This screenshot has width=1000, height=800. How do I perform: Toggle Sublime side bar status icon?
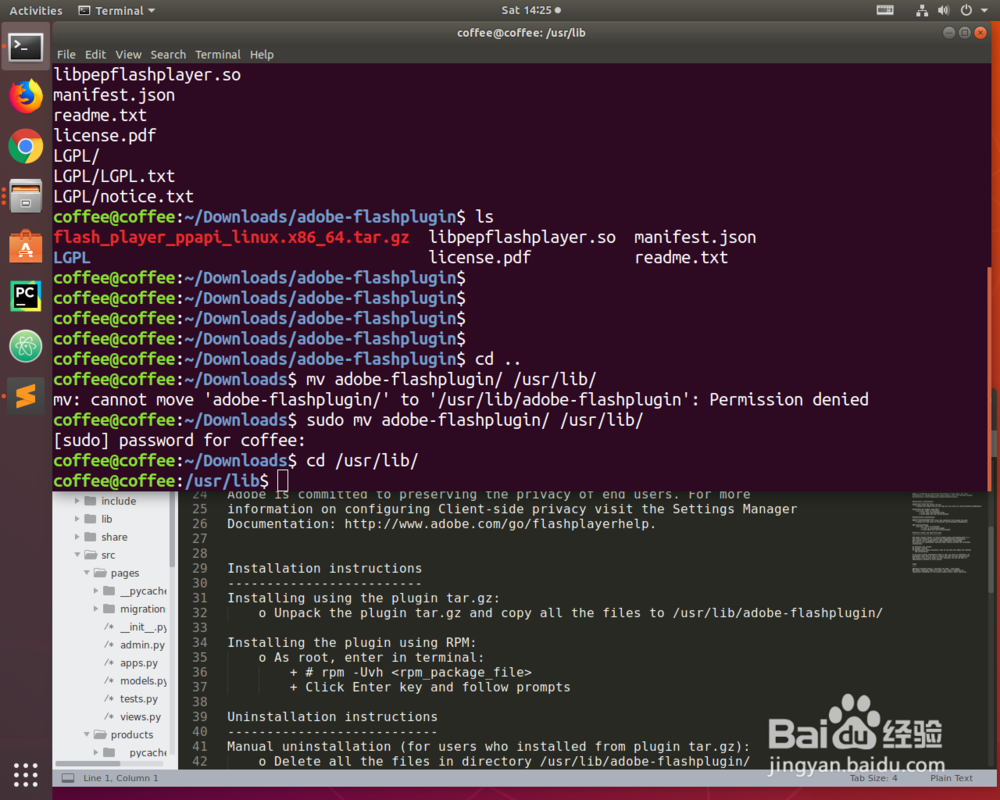click(68, 778)
